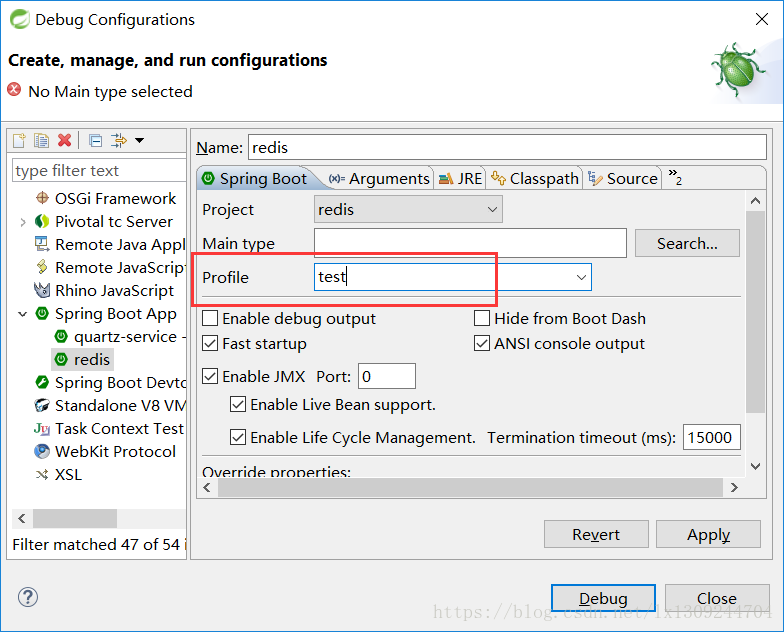This screenshot has height=632, width=784.
Task: Select the Rhino JavaScript tree item
Action: 114,290
